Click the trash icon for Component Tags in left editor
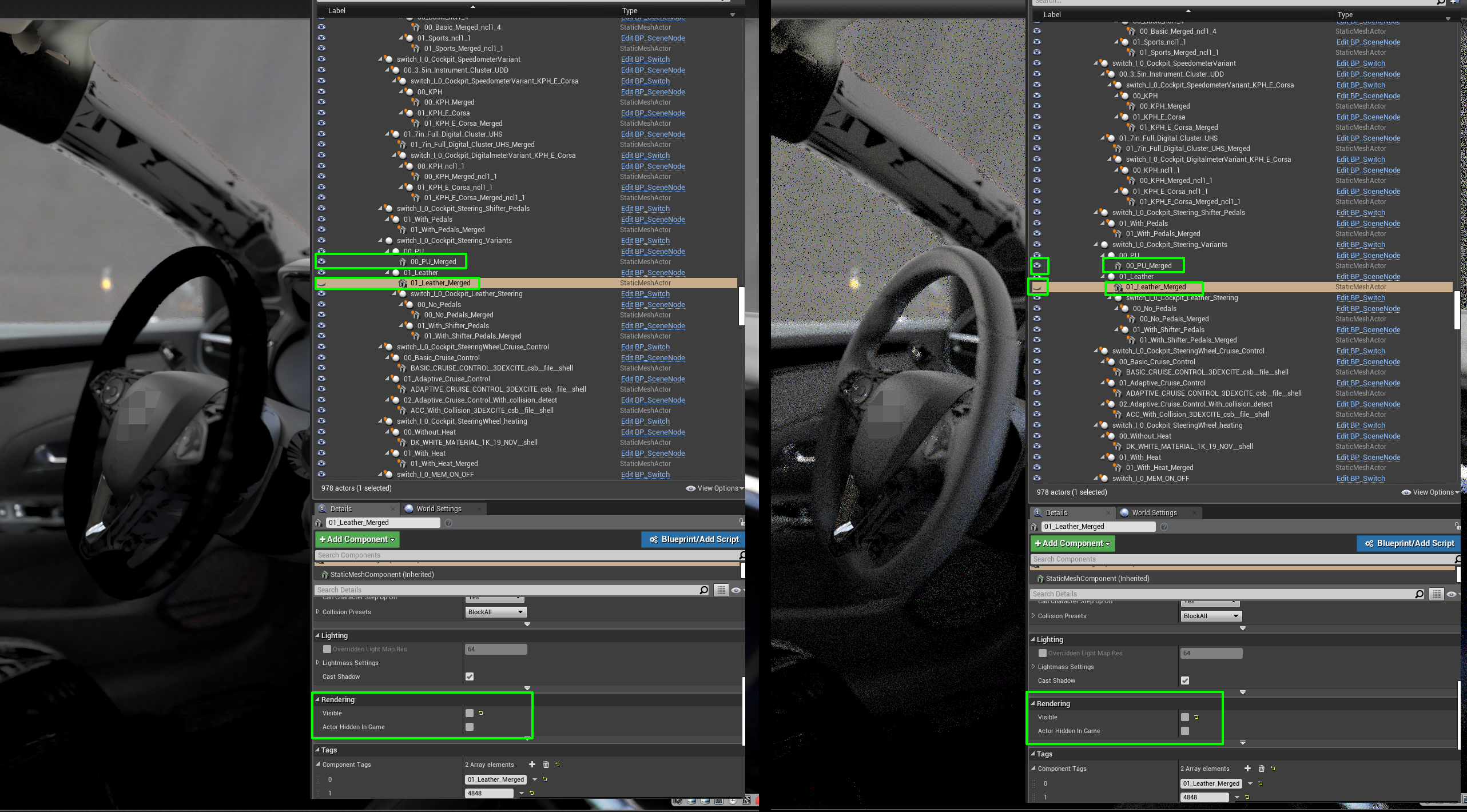The image size is (1467, 812). pos(546,765)
